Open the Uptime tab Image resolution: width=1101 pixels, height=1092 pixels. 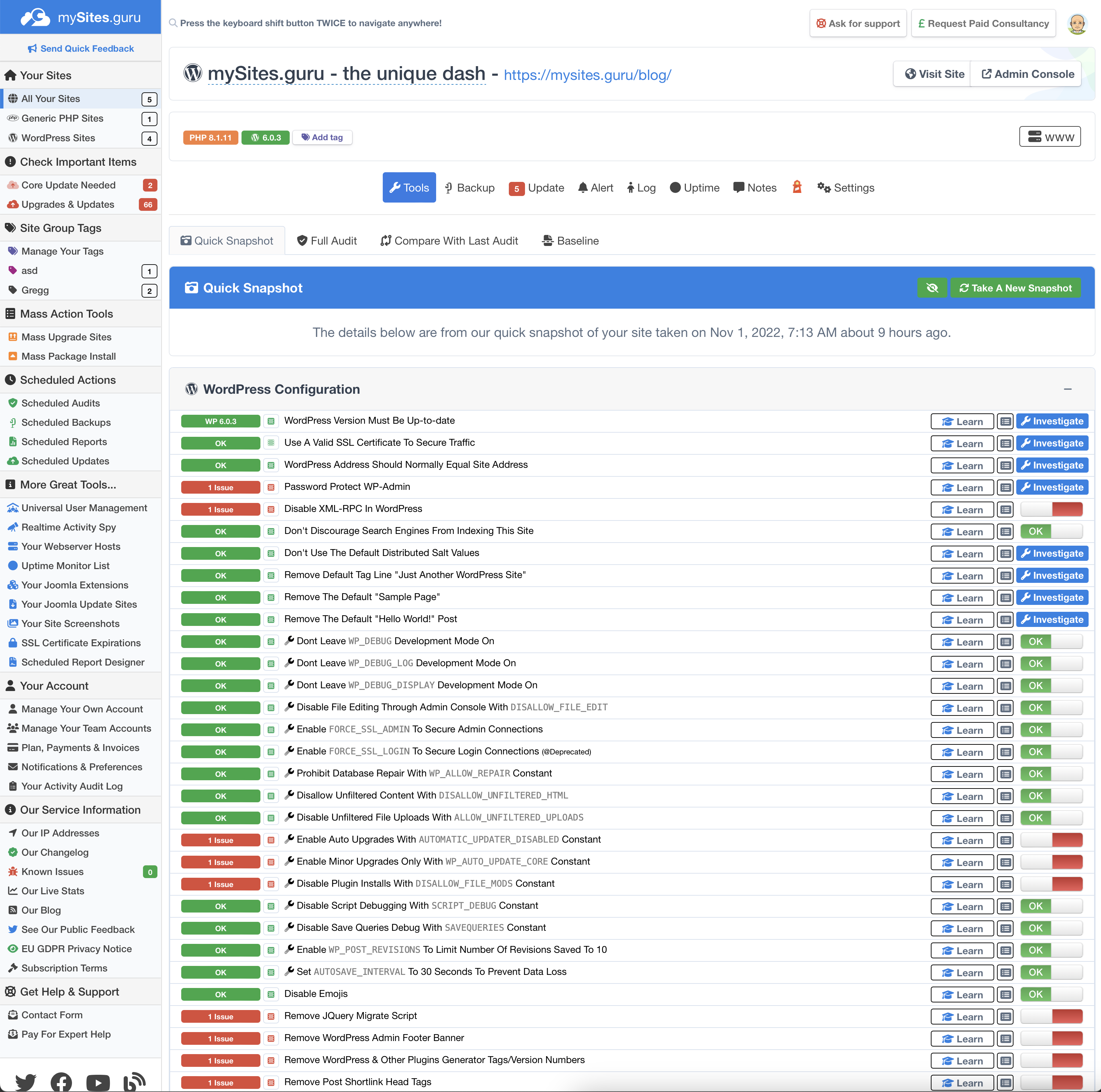click(x=694, y=187)
